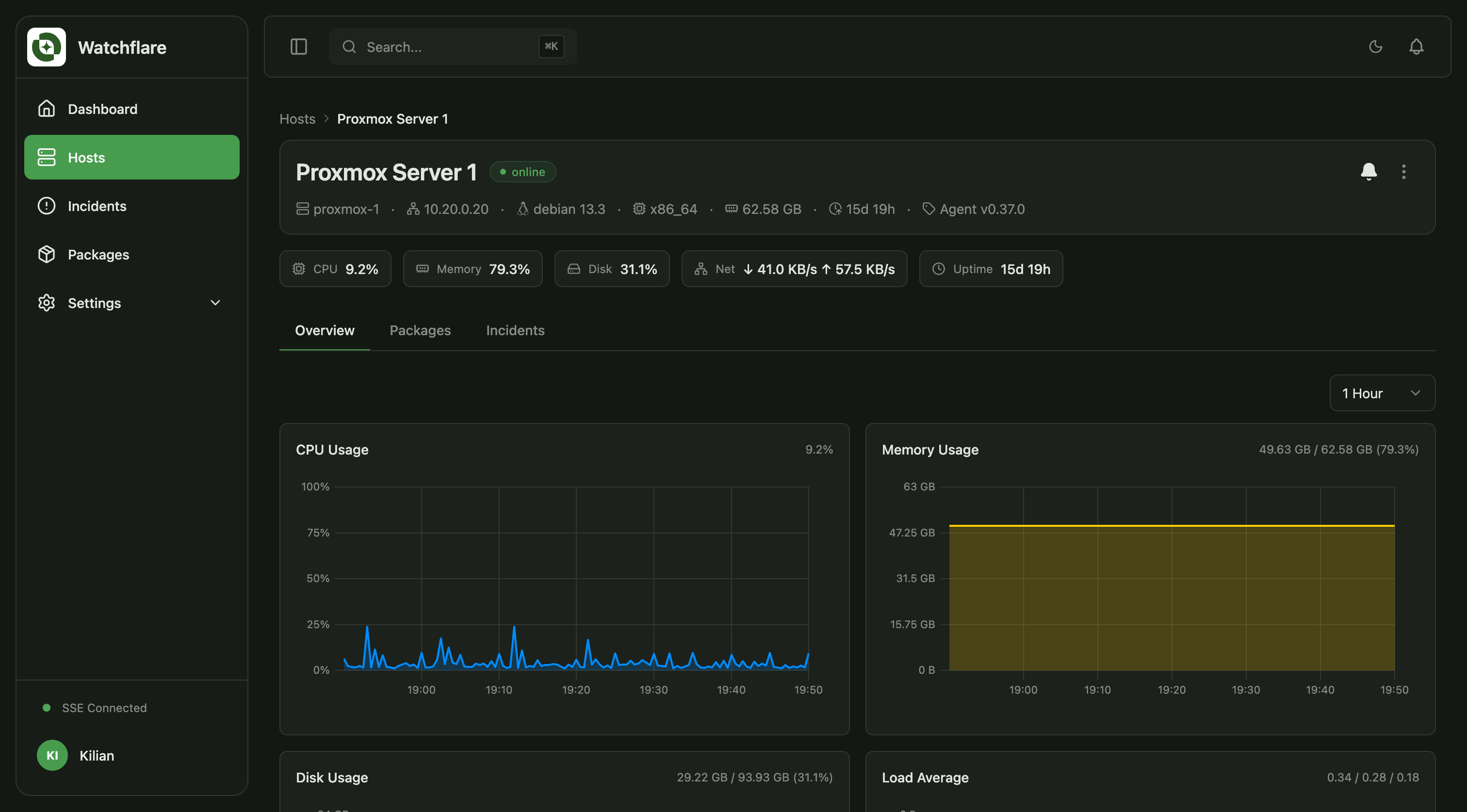
Task: Click the SSE Connected status indicator
Action: coord(95,708)
